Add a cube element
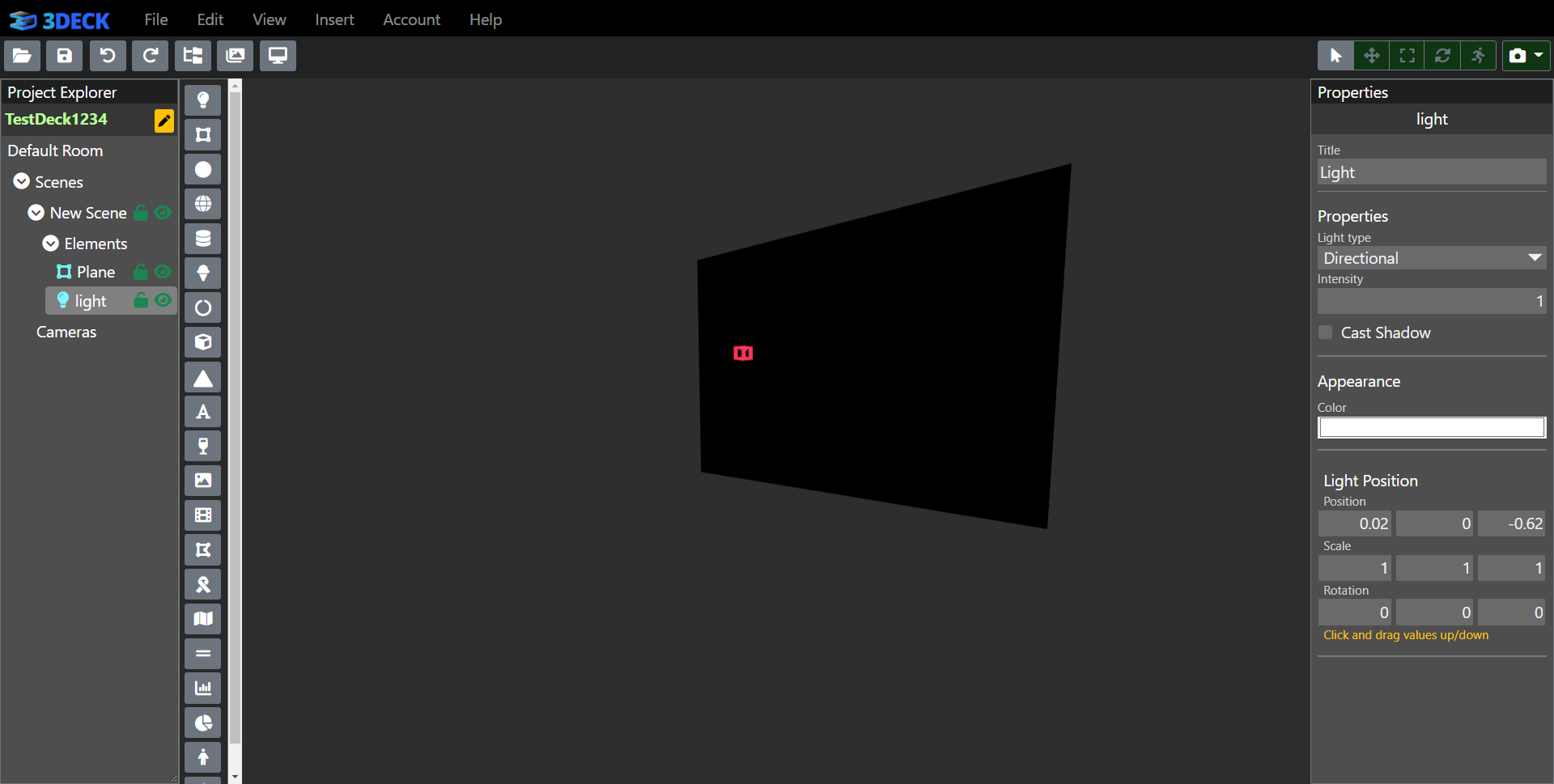This screenshot has width=1554, height=784. pyautogui.click(x=202, y=342)
